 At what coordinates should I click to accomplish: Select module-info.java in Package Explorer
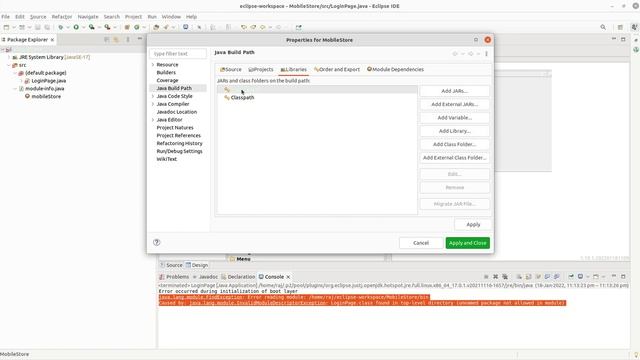point(44,89)
